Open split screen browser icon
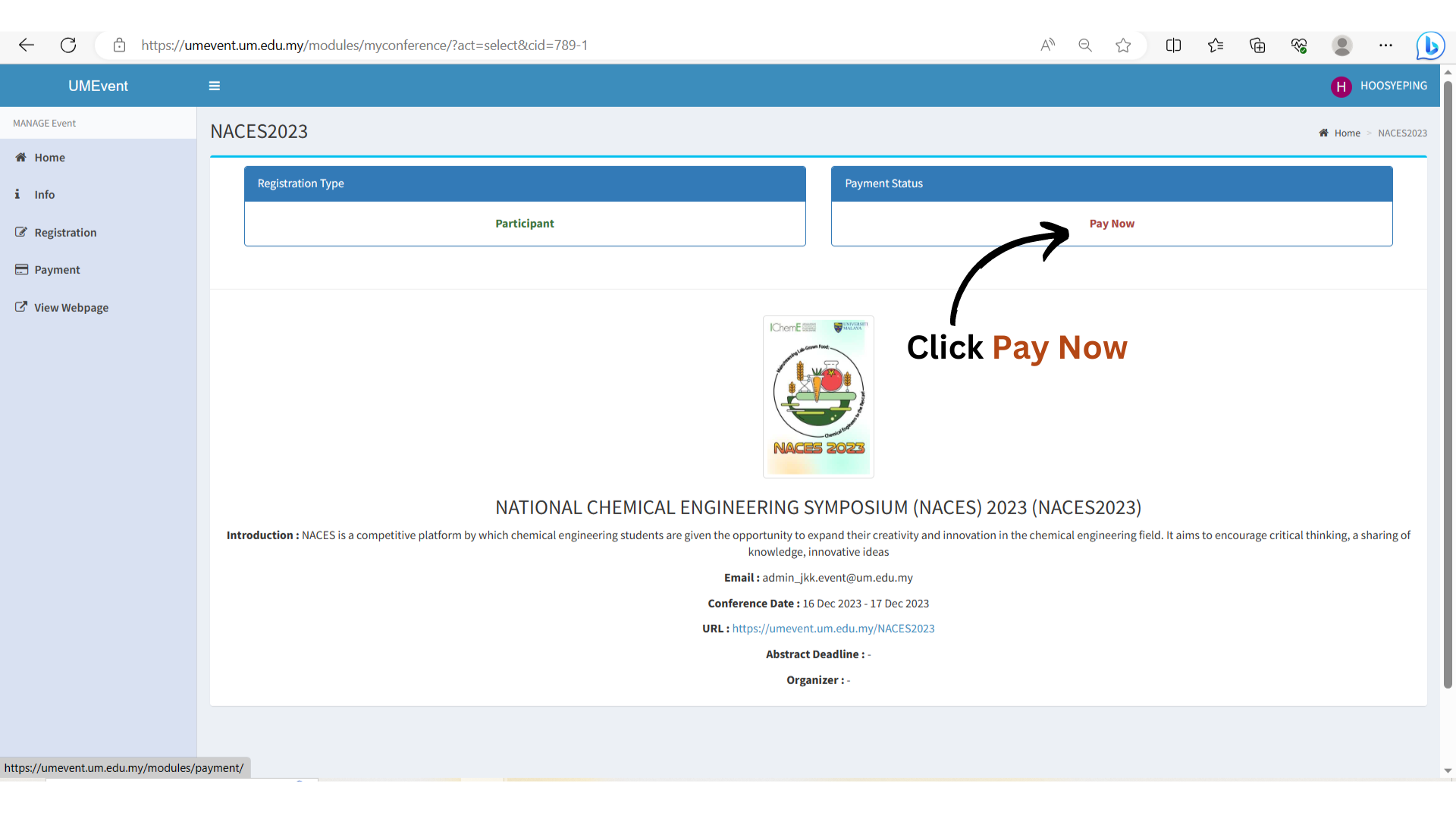This screenshot has height=819, width=1456. pos(1173,45)
